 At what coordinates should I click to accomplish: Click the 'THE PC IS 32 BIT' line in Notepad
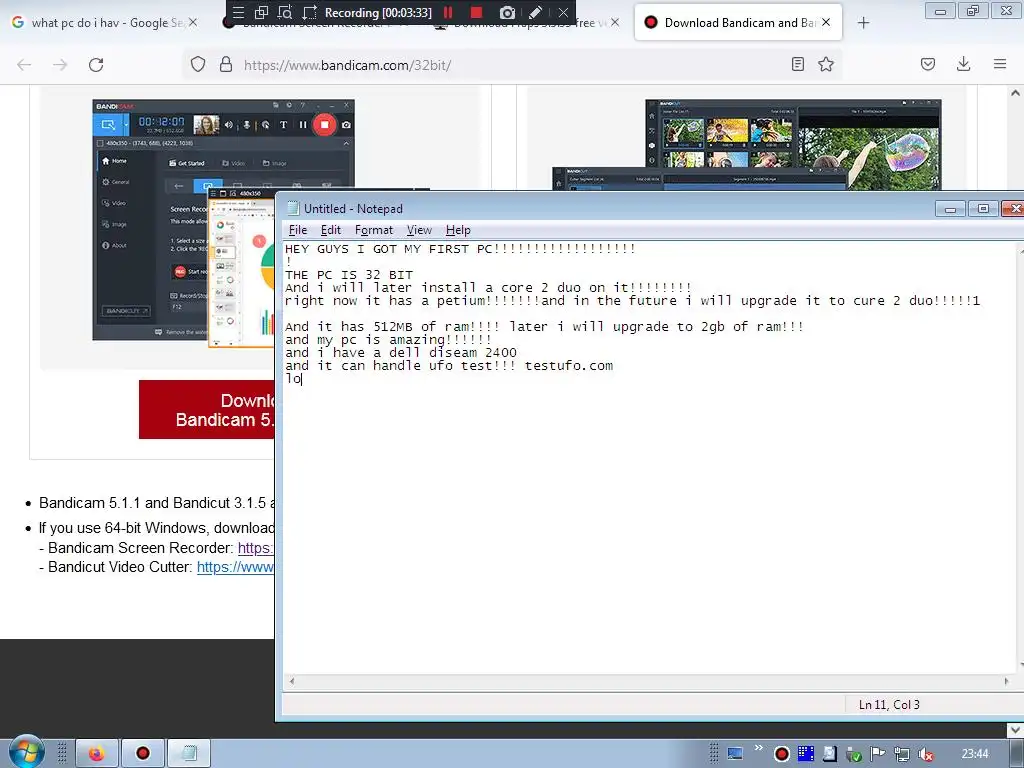349,275
